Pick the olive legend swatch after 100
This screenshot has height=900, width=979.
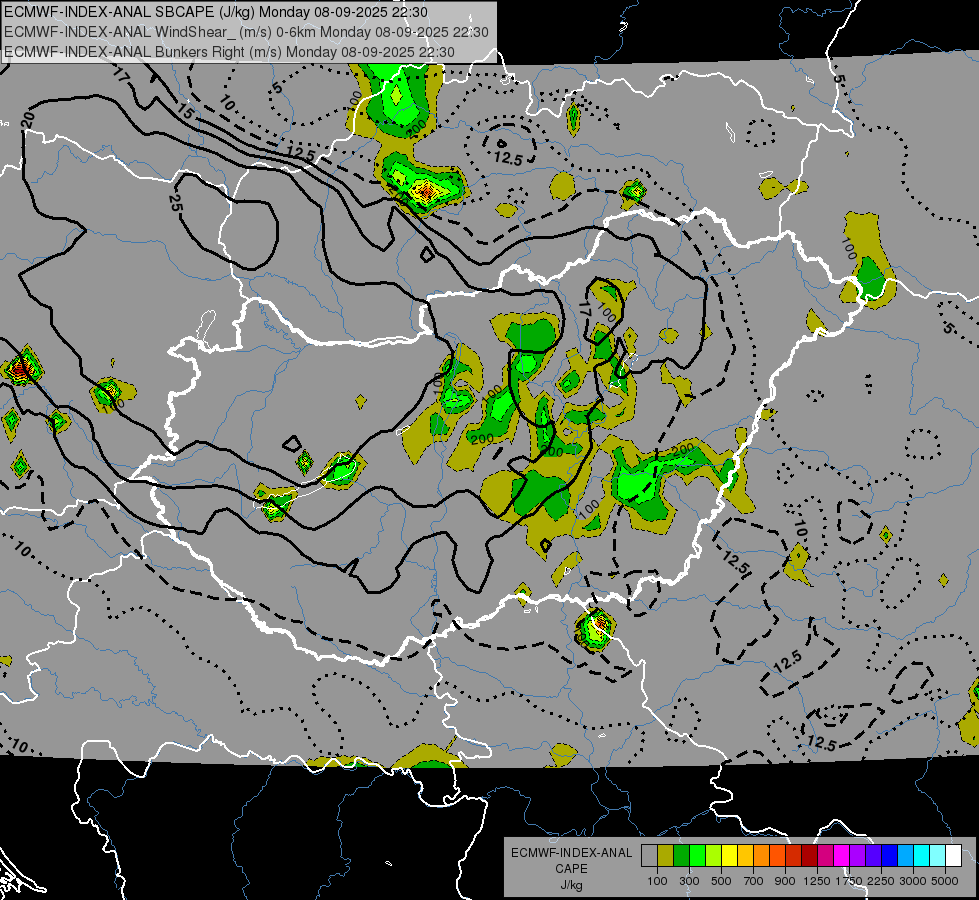tap(666, 855)
